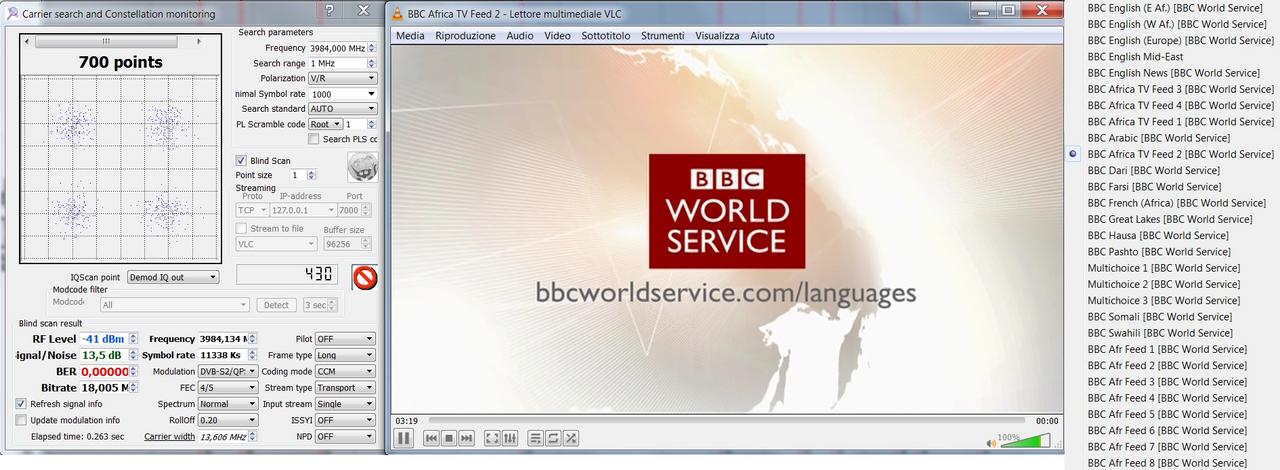Uncheck Refresh signal info

(x=21, y=403)
